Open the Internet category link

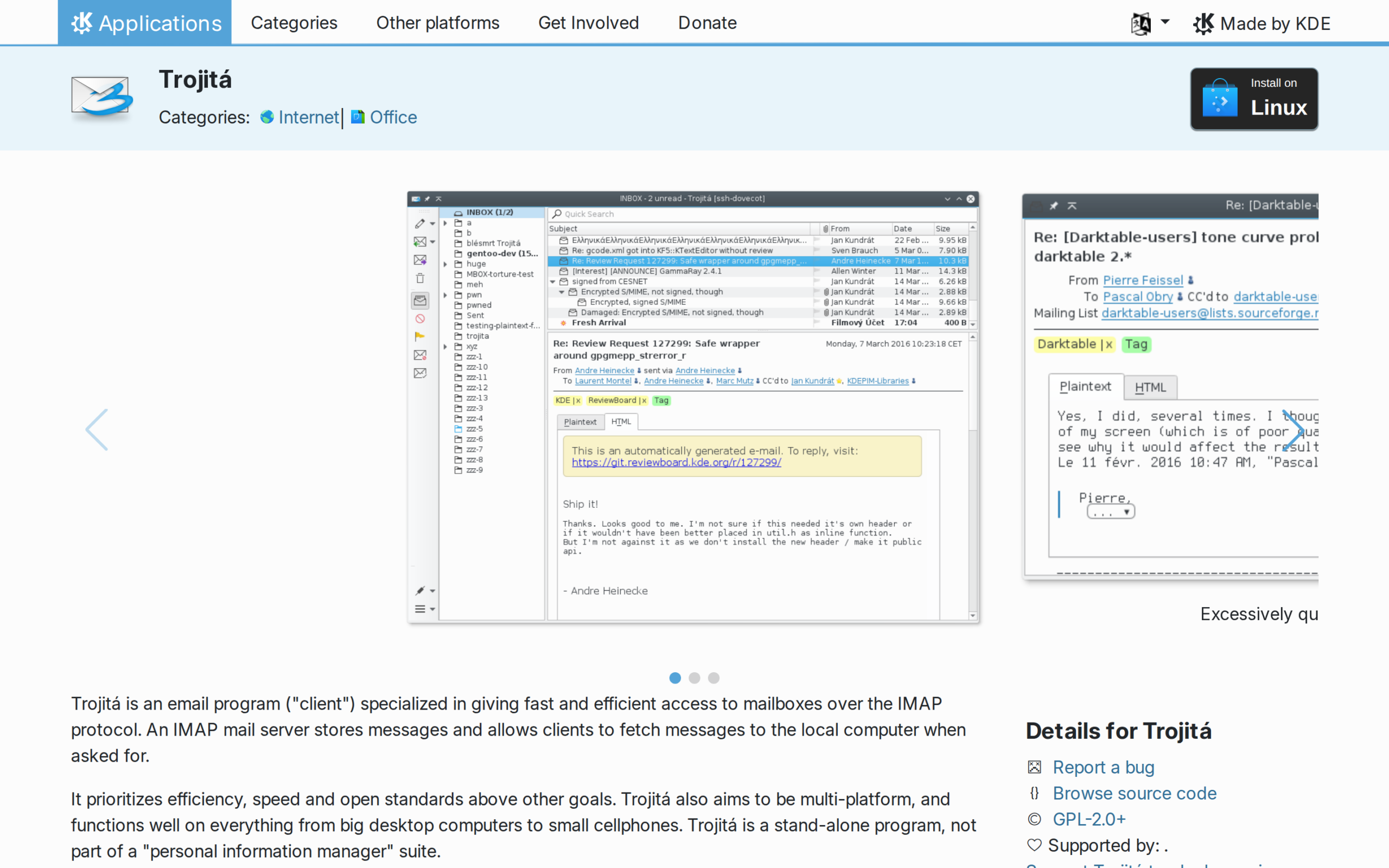tap(308, 117)
